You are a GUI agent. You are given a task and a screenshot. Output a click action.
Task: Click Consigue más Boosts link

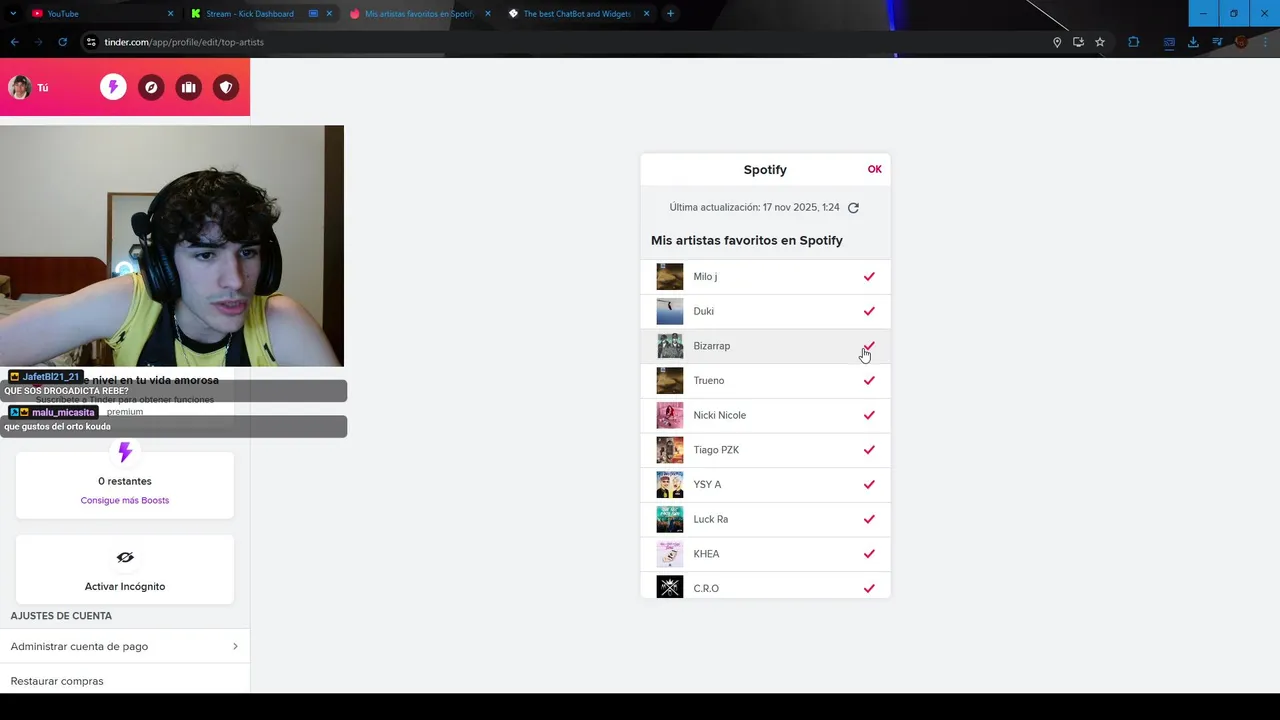pos(125,500)
